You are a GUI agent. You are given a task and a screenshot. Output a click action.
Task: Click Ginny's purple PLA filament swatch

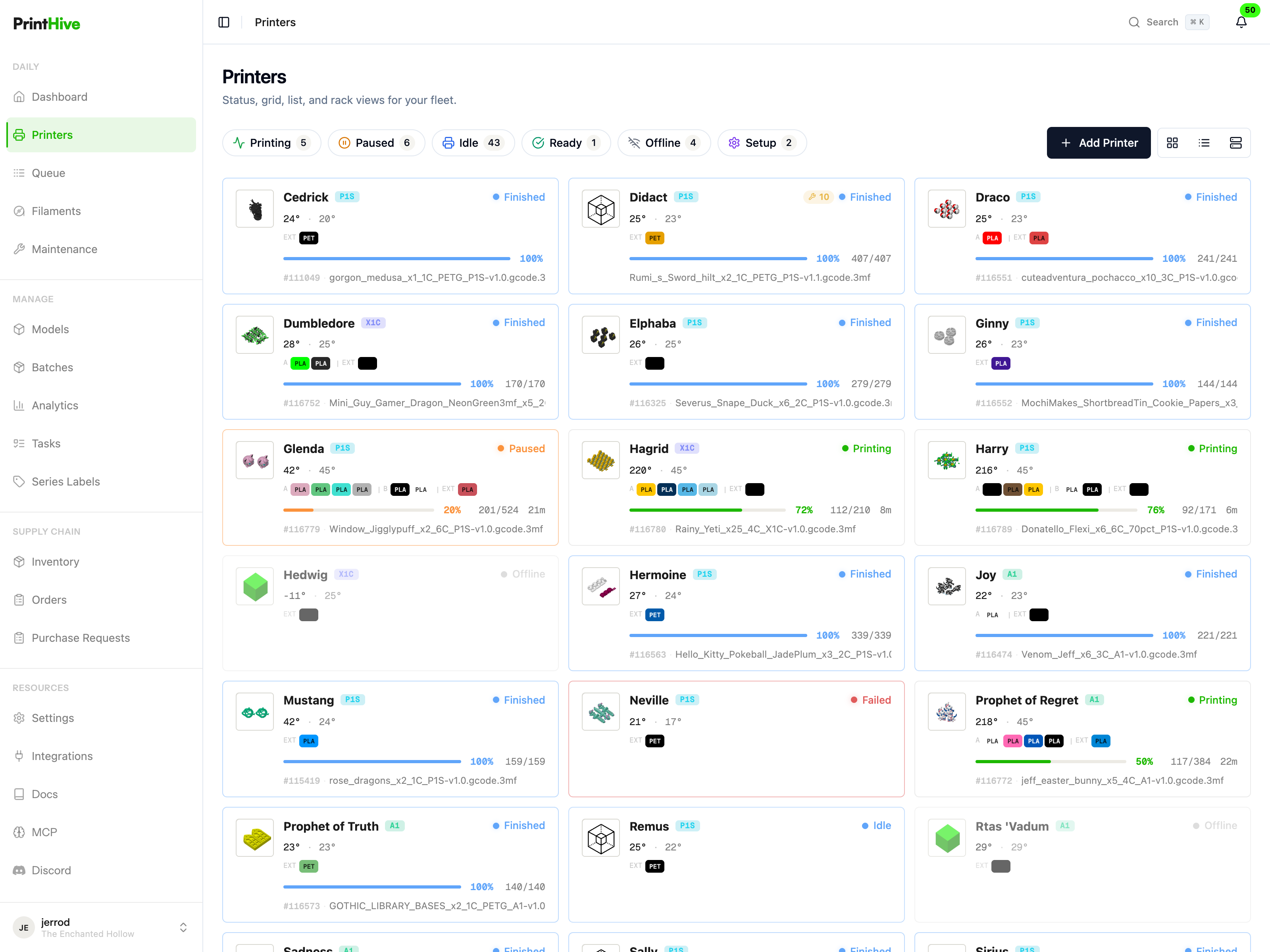click(1001, 363)
